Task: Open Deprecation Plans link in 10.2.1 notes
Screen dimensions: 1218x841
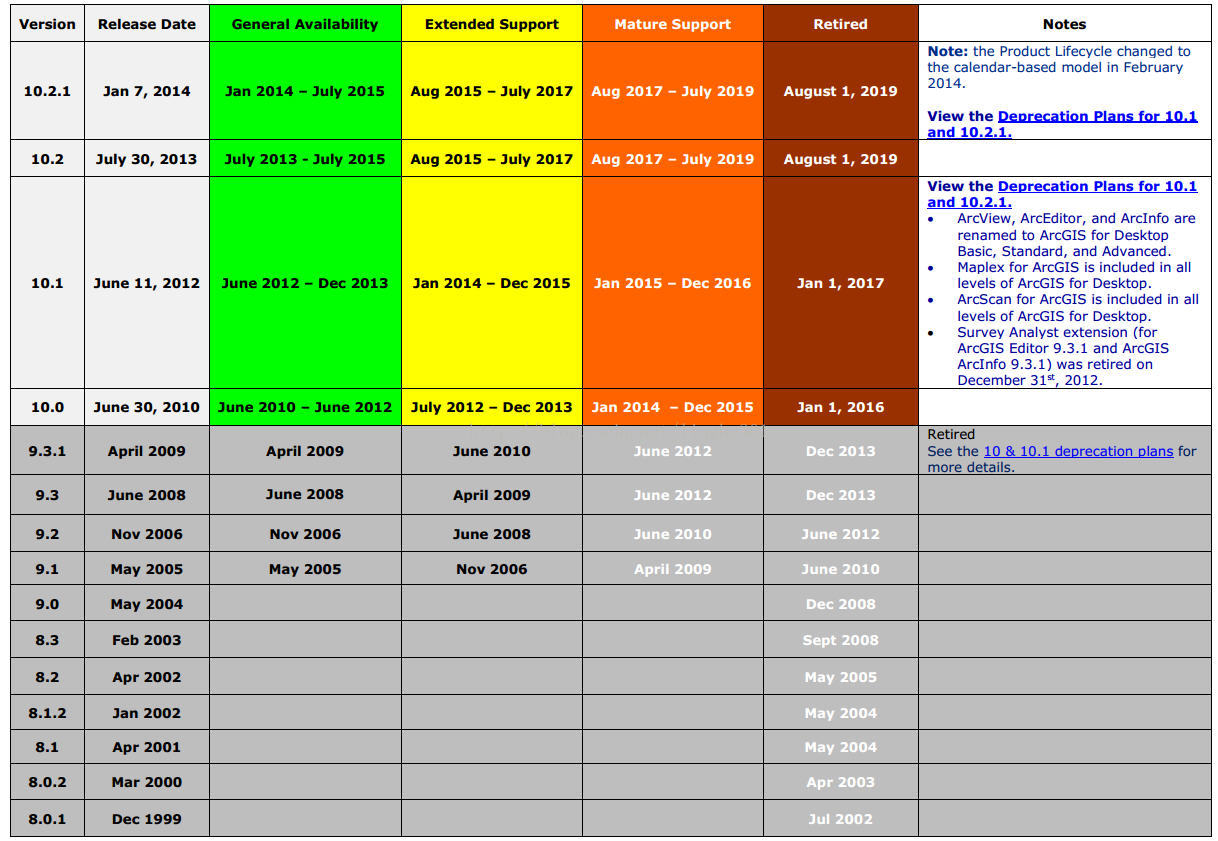Action: (x=1062, y=124)
